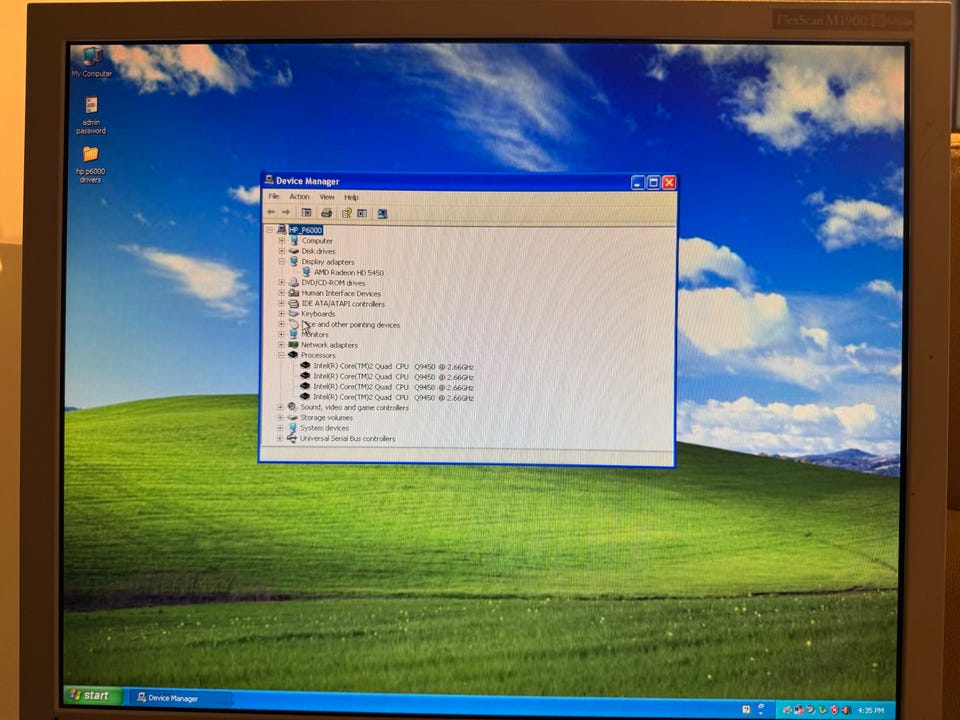Click Device Manager taskbar button

pos(178,698)
